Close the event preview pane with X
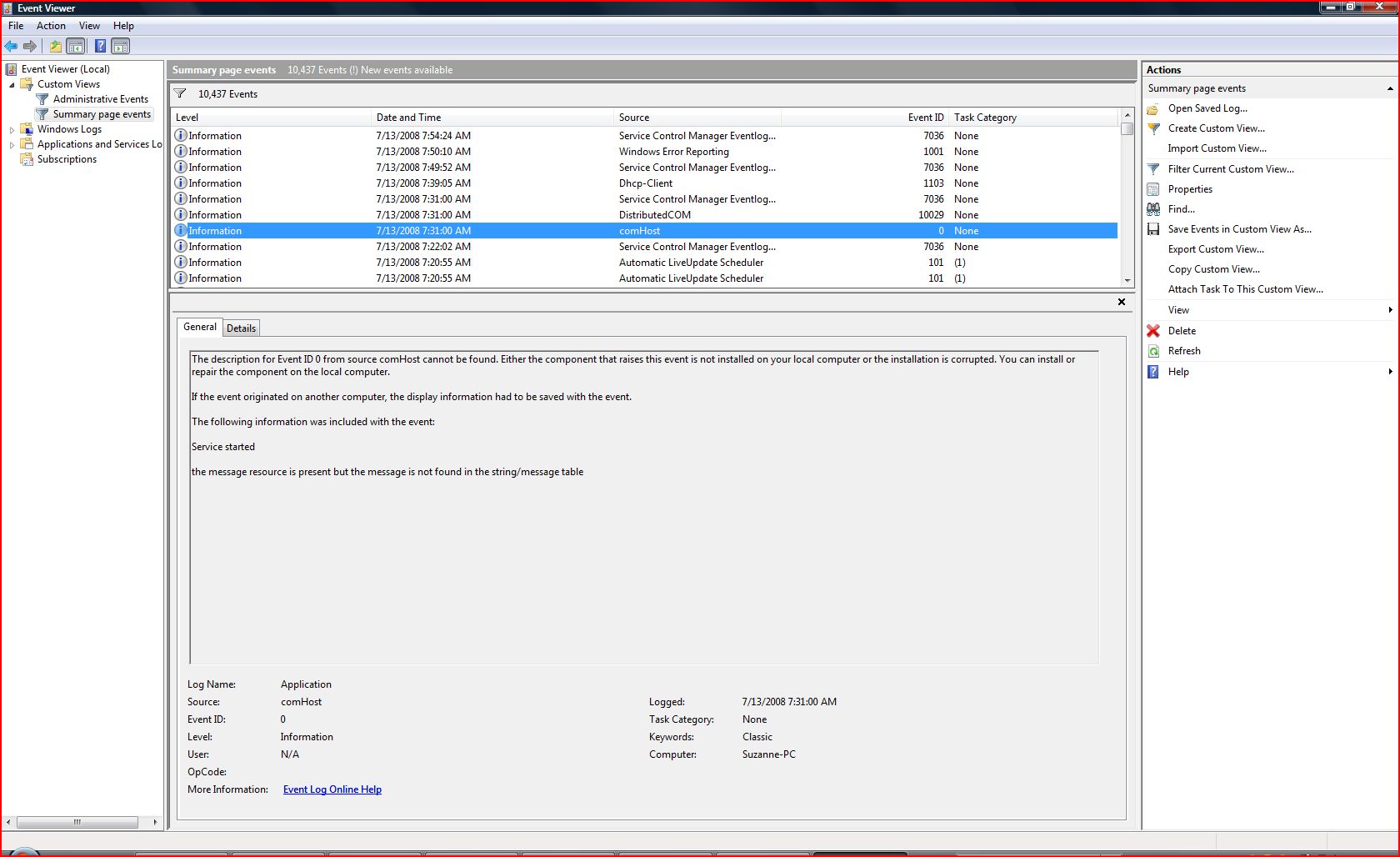Viewport: 1400px width, 857px height. tap(1122, 302)
